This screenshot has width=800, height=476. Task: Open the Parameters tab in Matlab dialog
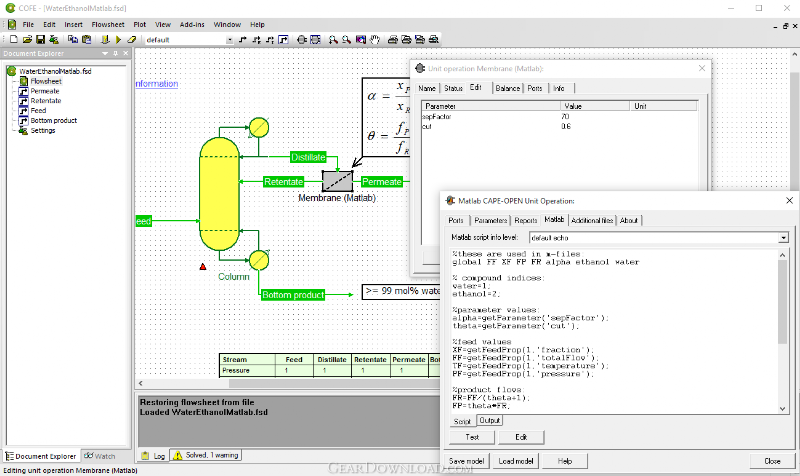[x=490, y=220]
